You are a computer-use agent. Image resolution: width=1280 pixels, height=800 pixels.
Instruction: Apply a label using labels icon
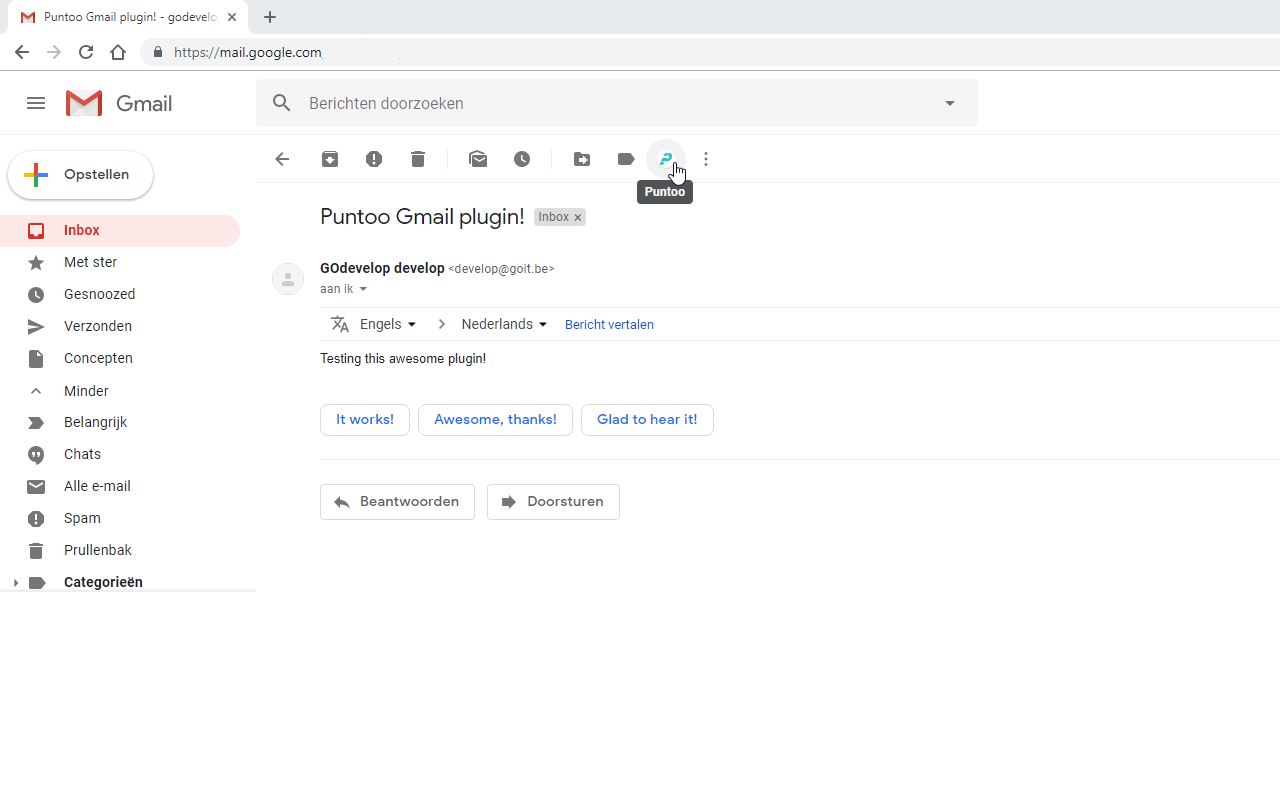pos(626,158)
